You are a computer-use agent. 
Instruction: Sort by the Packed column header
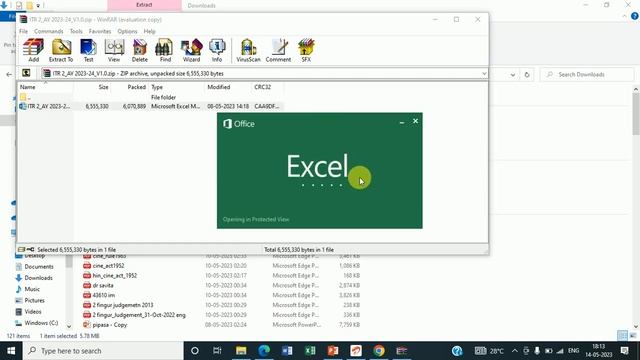[x=129, y=87]
